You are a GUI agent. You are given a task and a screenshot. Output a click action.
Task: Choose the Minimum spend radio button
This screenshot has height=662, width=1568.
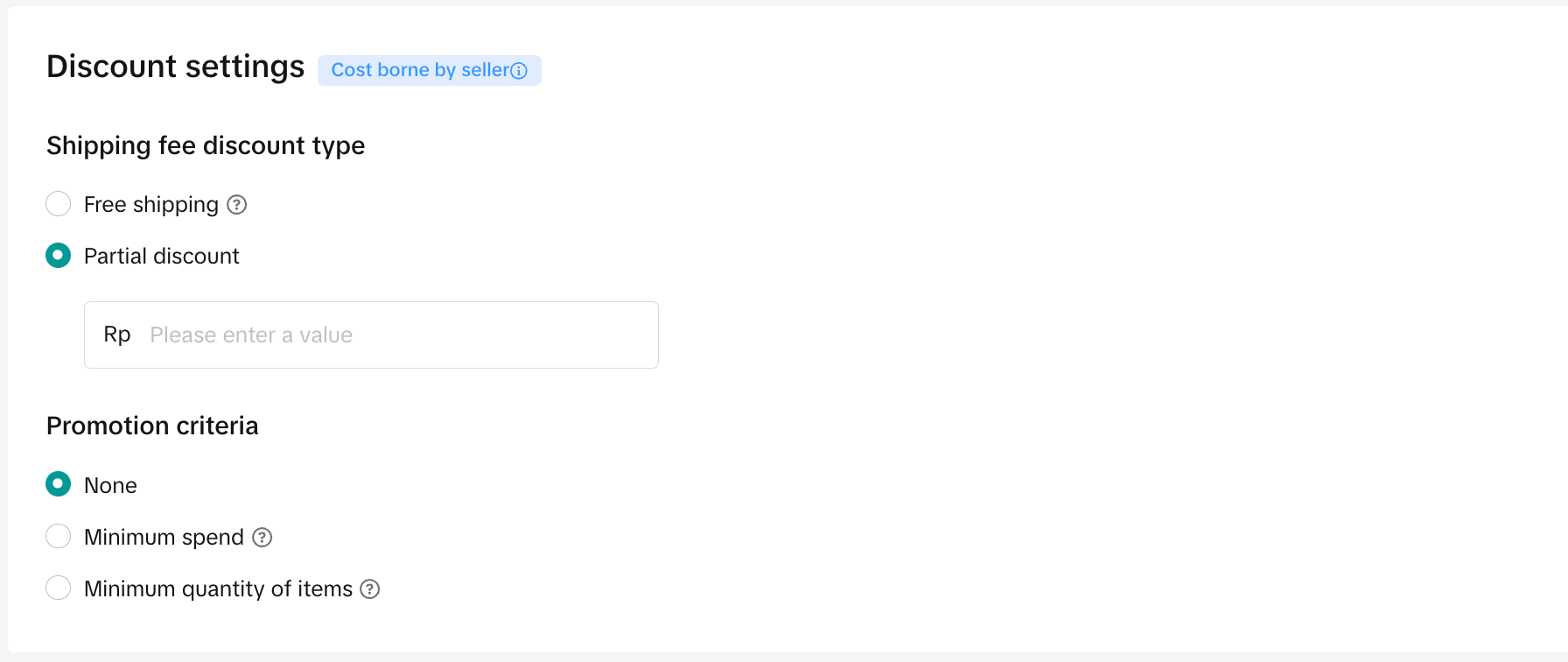(x=59, y=536)
